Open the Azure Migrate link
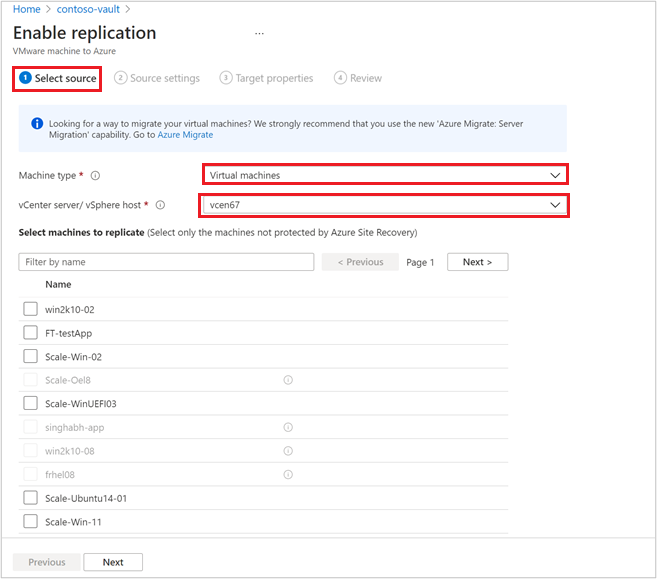Image resolution: width=657 pixels, height=579 pixels. tap(185, 135)
